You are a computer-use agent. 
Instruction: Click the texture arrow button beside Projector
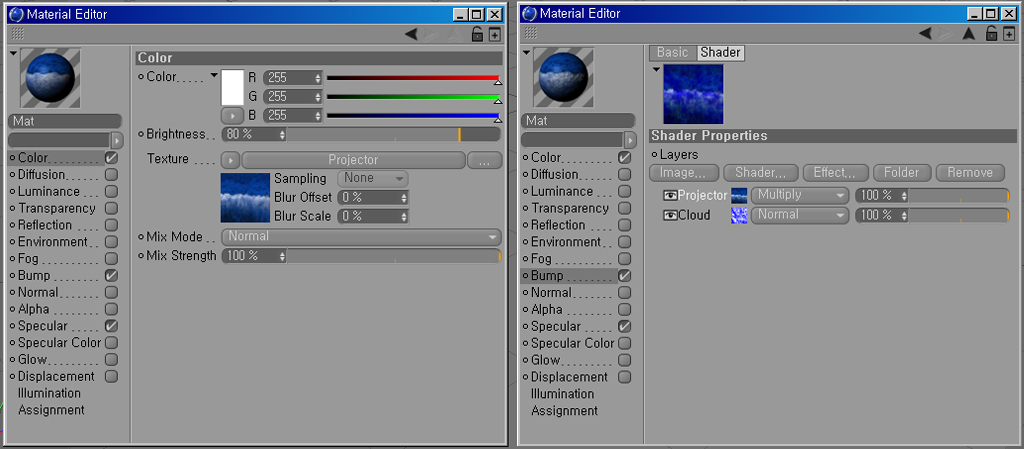(x=231, y=160)
